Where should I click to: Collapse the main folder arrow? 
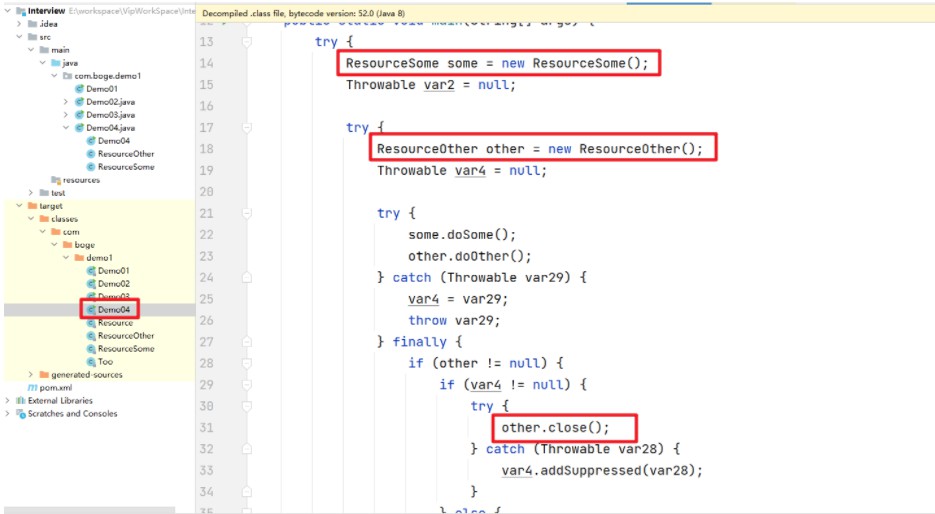coord(31,50)
